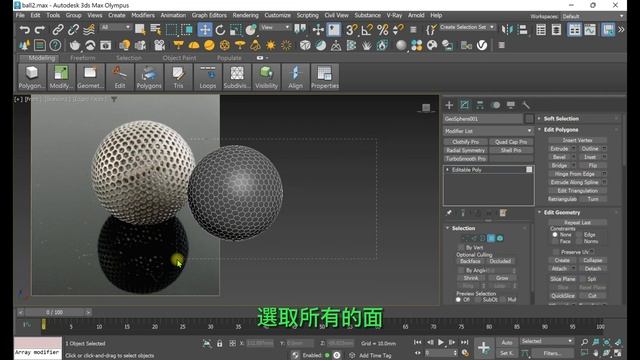This screenshot has height=360, width=640.
Task: Open the Modifier List dropdown
Action: 488,131
